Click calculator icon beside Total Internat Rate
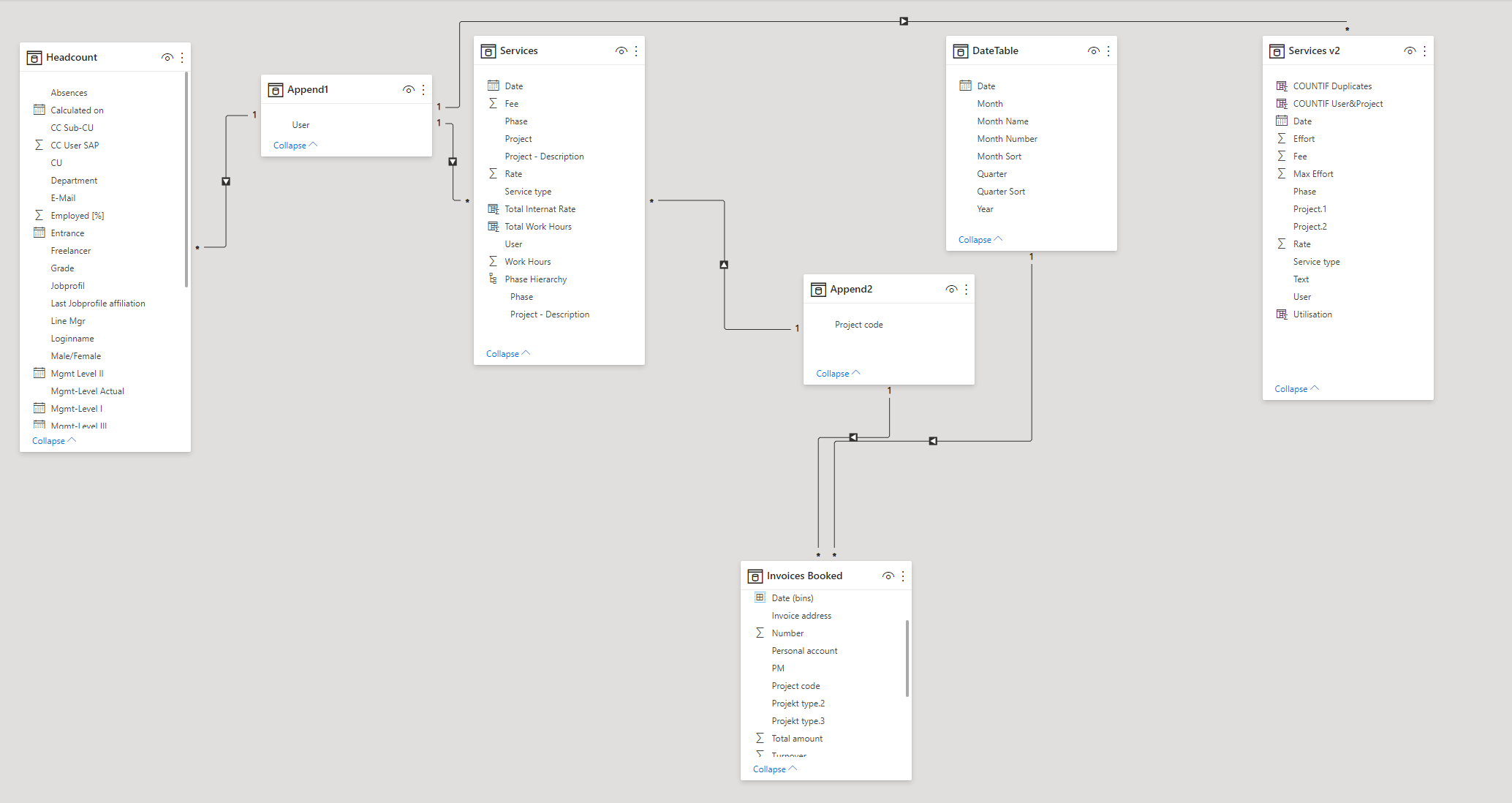The height and width of the screenshot is (803, 1512). tap(493, 208)
